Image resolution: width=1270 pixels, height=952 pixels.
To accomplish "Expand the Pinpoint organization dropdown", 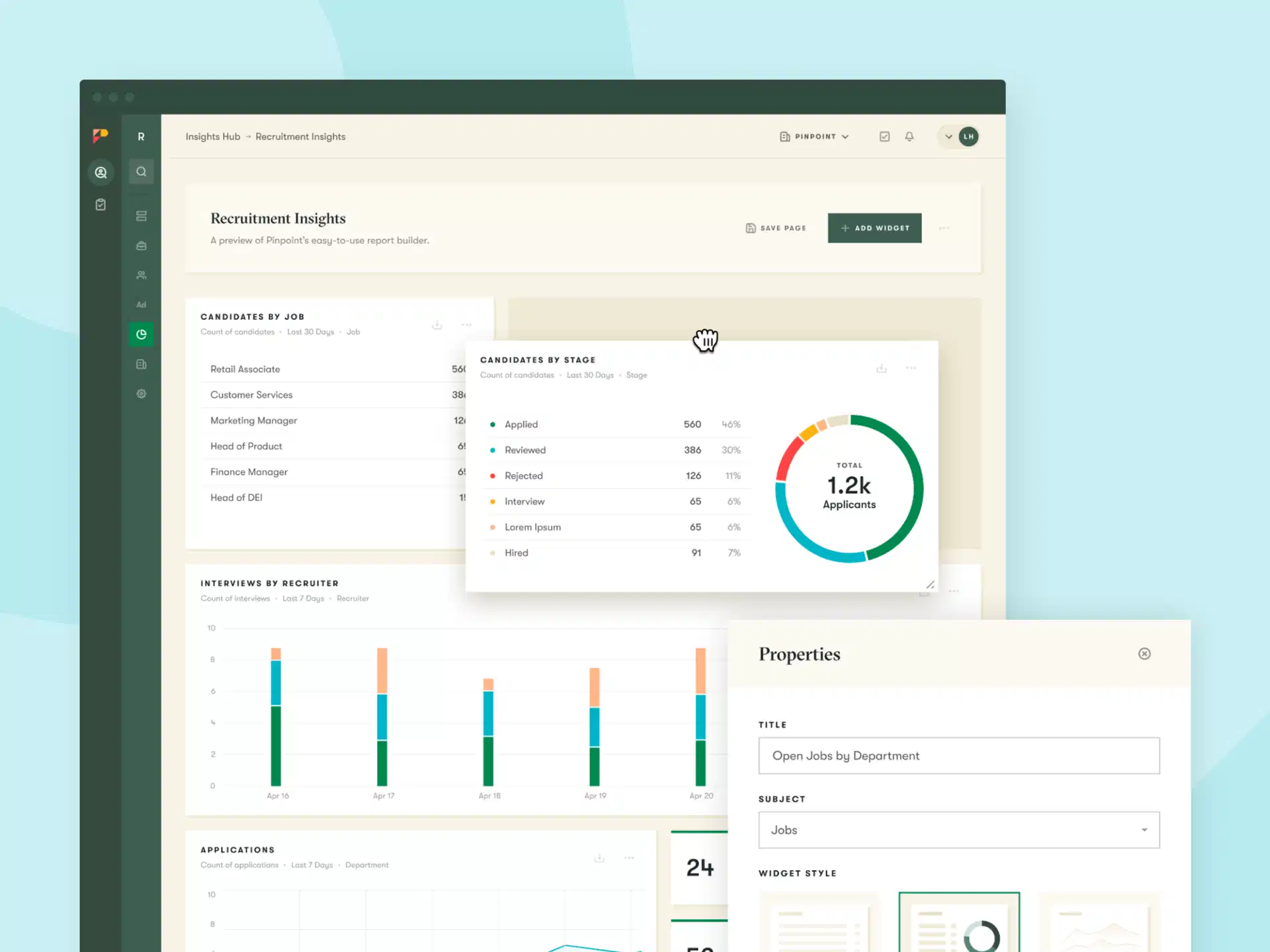I will [814, 136].
